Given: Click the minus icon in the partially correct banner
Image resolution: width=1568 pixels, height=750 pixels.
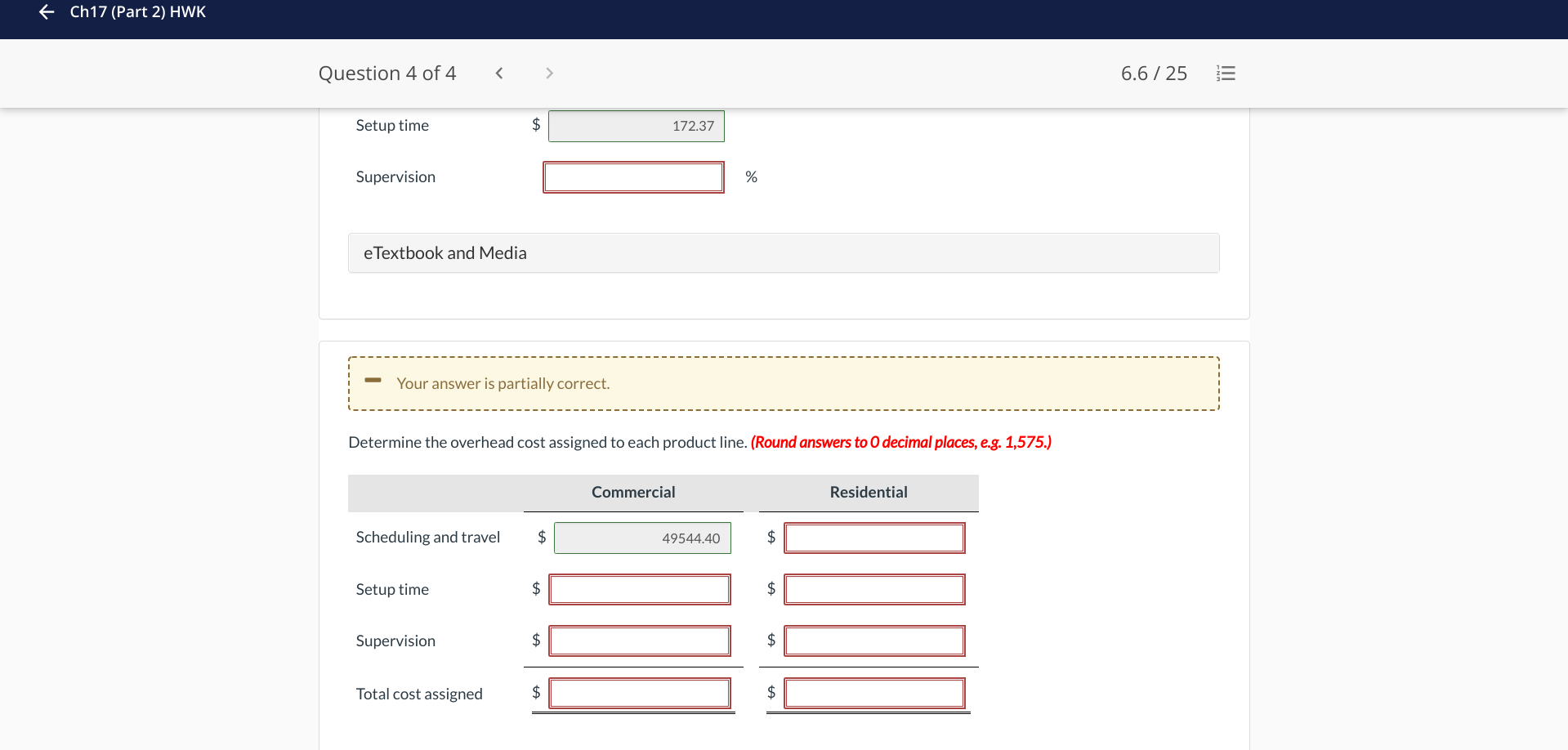Looking at the screenshot, I should pyautogui.click(x=373, y=381).
